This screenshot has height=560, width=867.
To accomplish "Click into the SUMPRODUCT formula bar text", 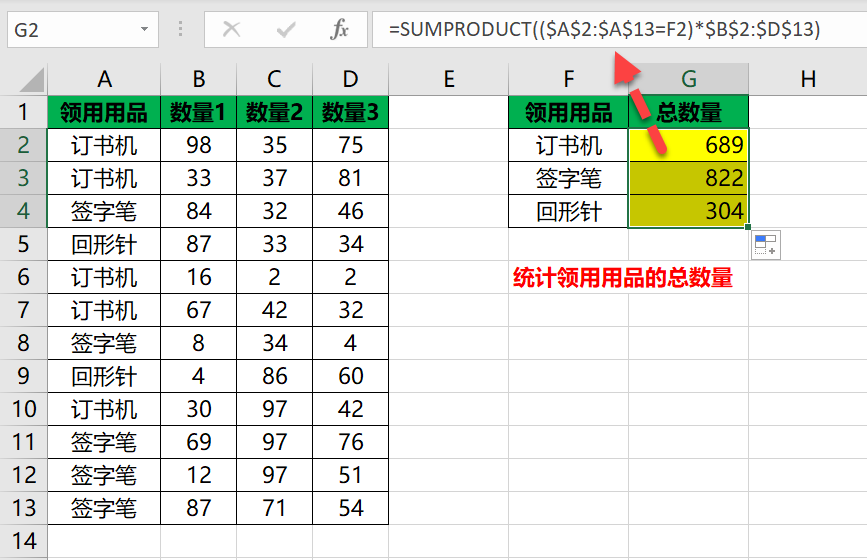I will pos(604,29).
